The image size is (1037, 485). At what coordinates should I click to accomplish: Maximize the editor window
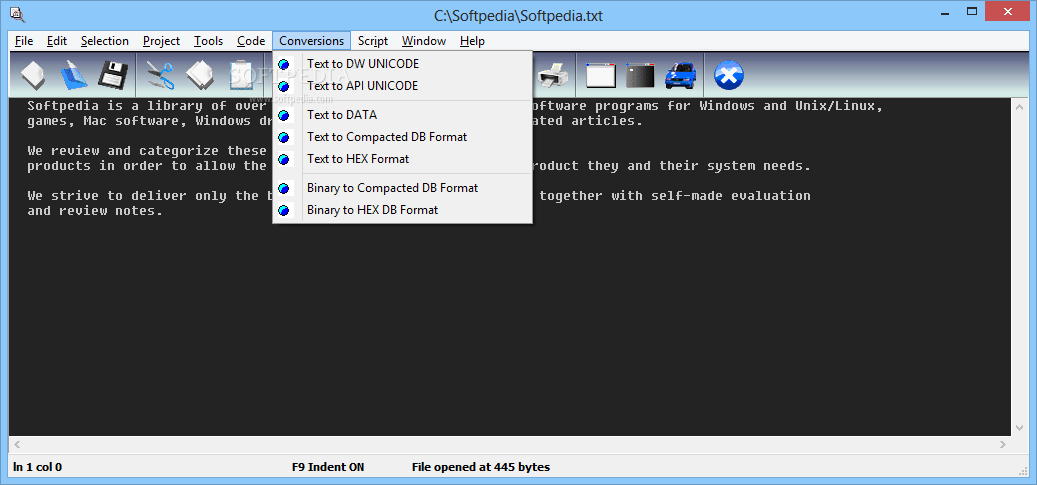pyautogui.click(x=972, y=12)
